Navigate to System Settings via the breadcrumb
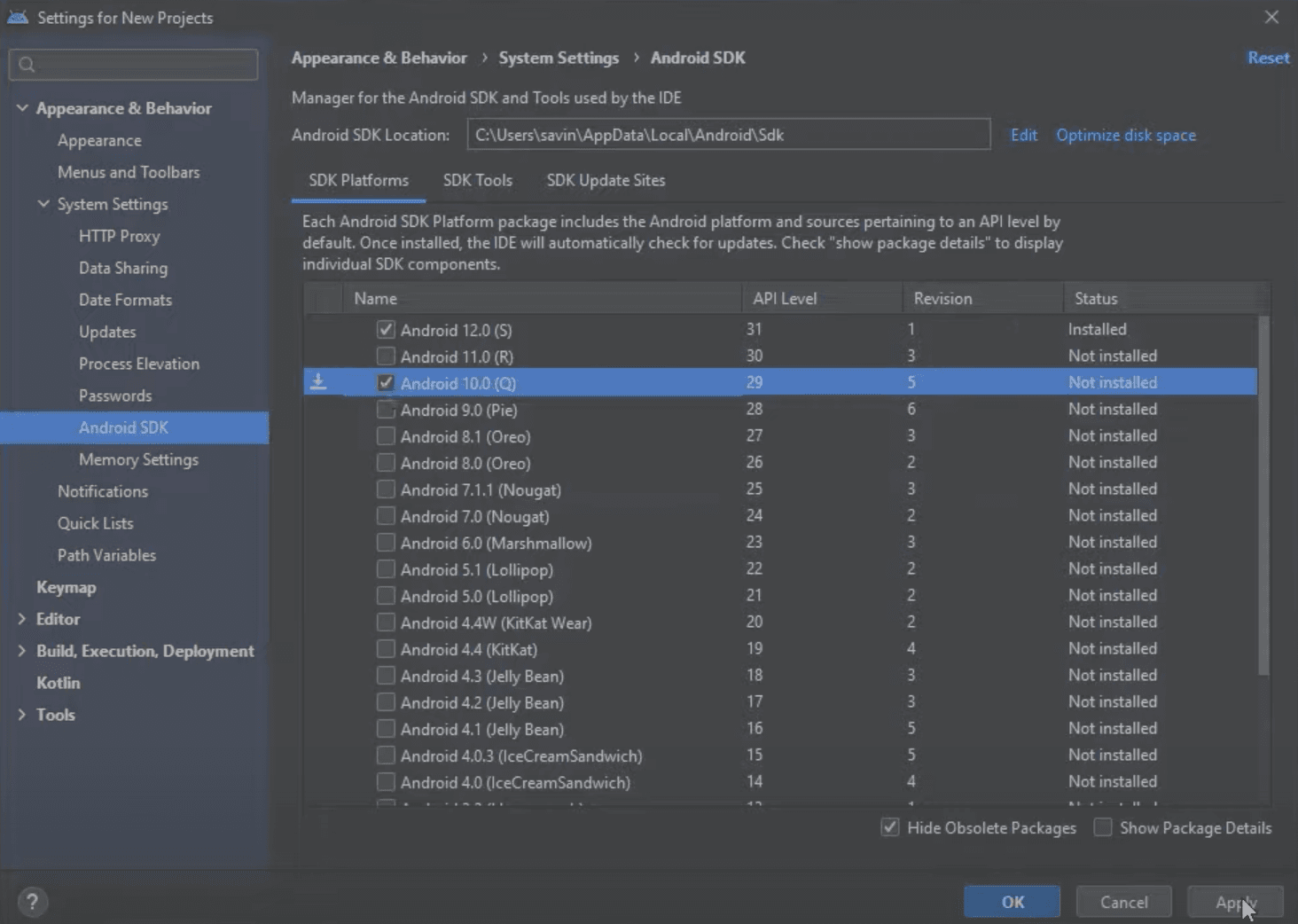This screenshot has width=1298, height=924. [559, 57]
